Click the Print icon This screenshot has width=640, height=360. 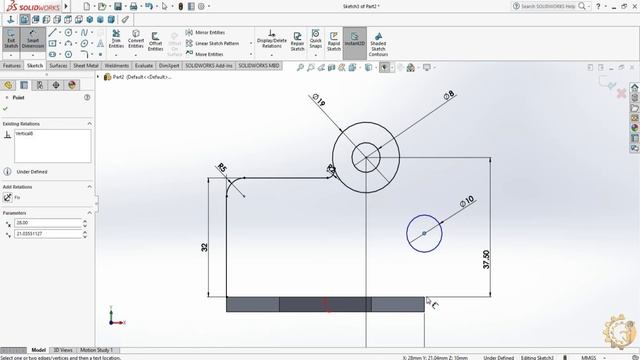(133, 6)
